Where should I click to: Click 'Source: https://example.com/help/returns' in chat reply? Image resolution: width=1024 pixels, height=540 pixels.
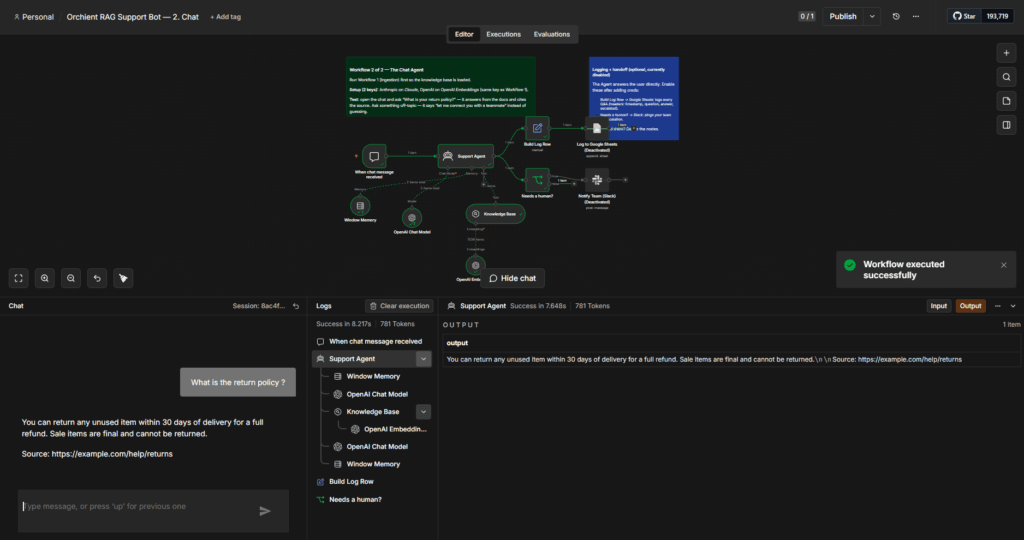click(x=97, y=454)
